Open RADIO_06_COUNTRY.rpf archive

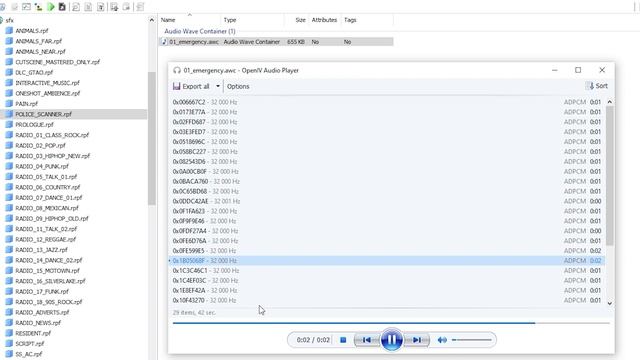[x=48, y=187]
